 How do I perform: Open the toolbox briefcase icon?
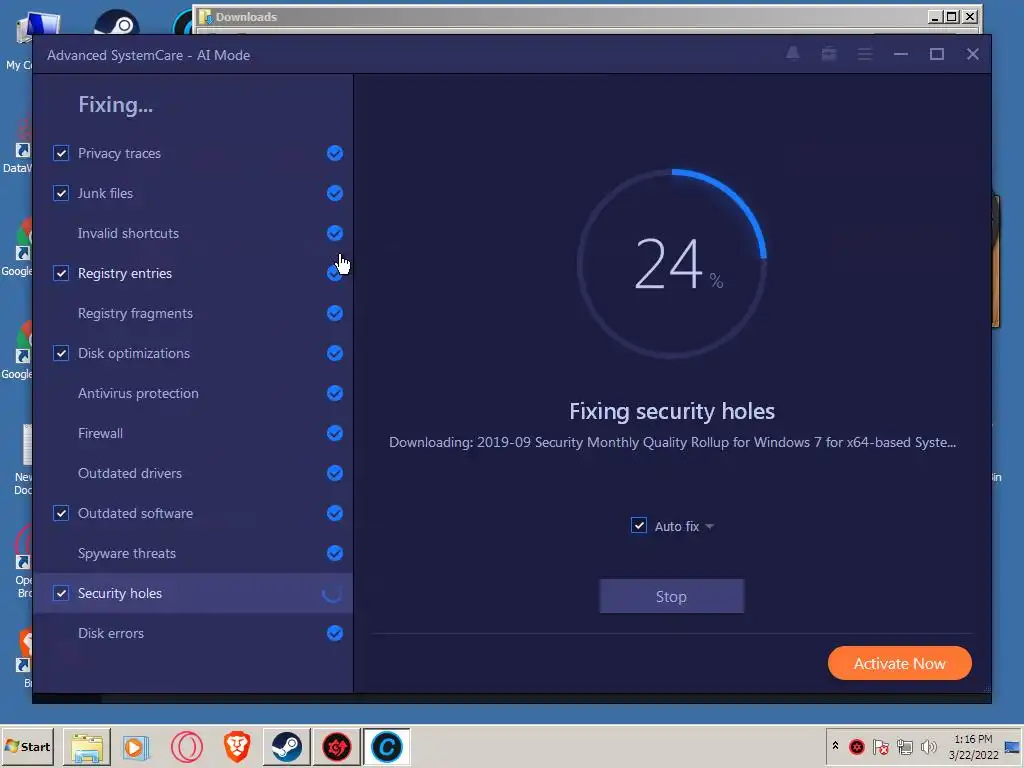(829, 54)
